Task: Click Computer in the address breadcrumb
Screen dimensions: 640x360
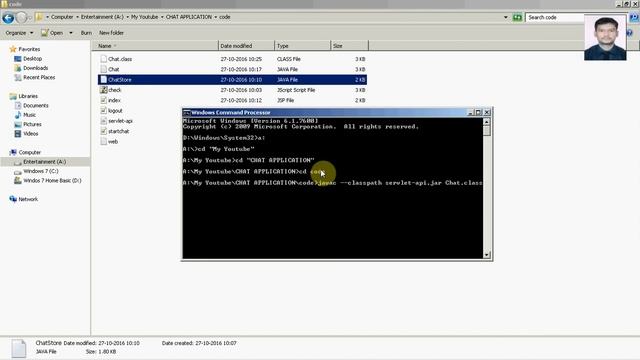Action: 62,17
